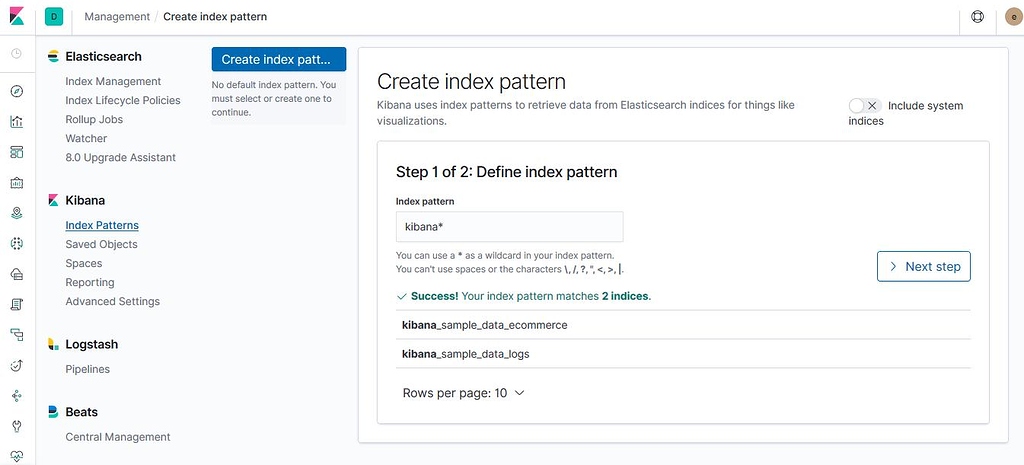Open Machine Learning icon in sidebar
Viewport: 1024px width, 465px height.
17,244
